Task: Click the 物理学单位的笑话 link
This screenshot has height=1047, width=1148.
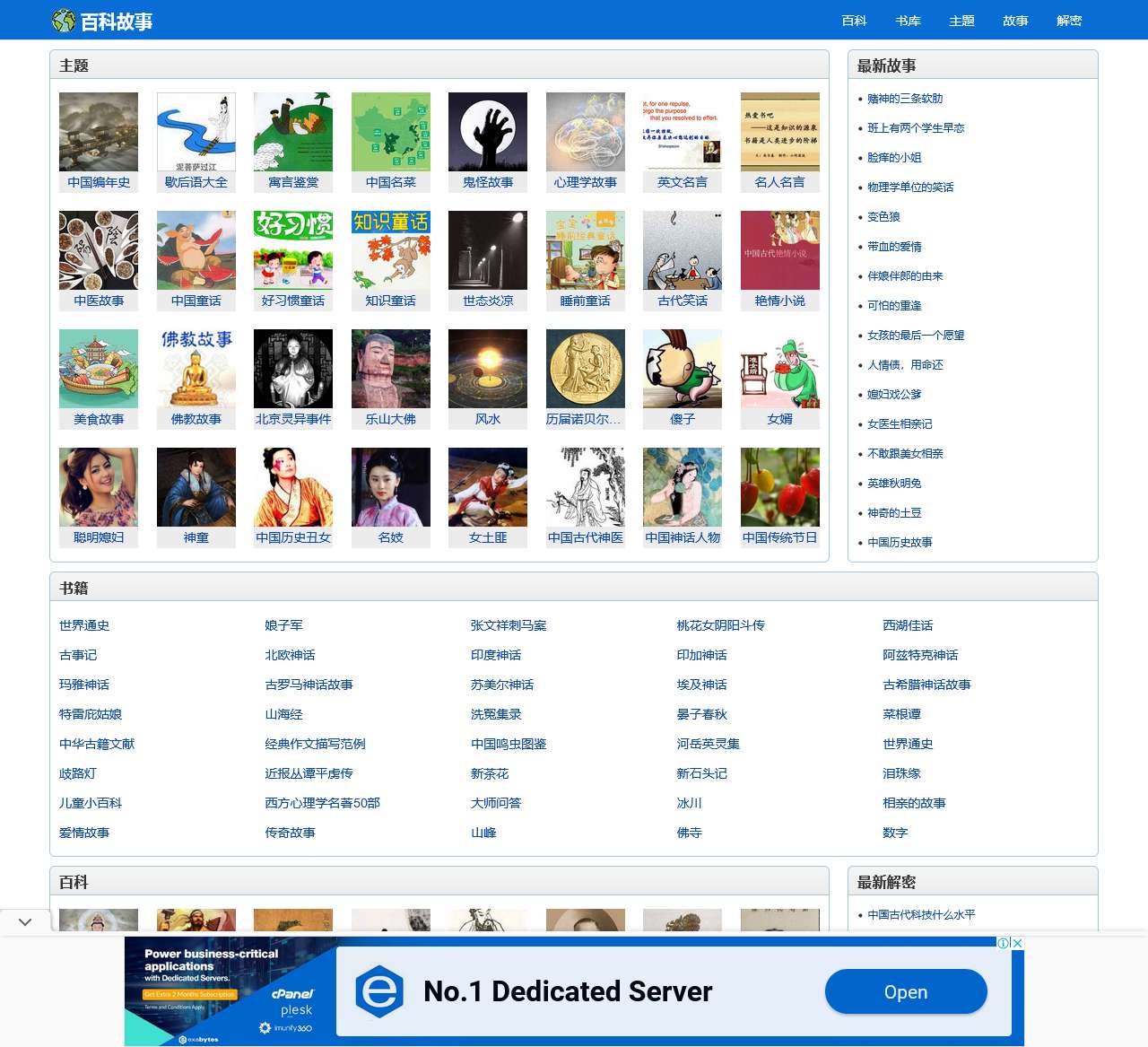Action: [x=910, y=188]
